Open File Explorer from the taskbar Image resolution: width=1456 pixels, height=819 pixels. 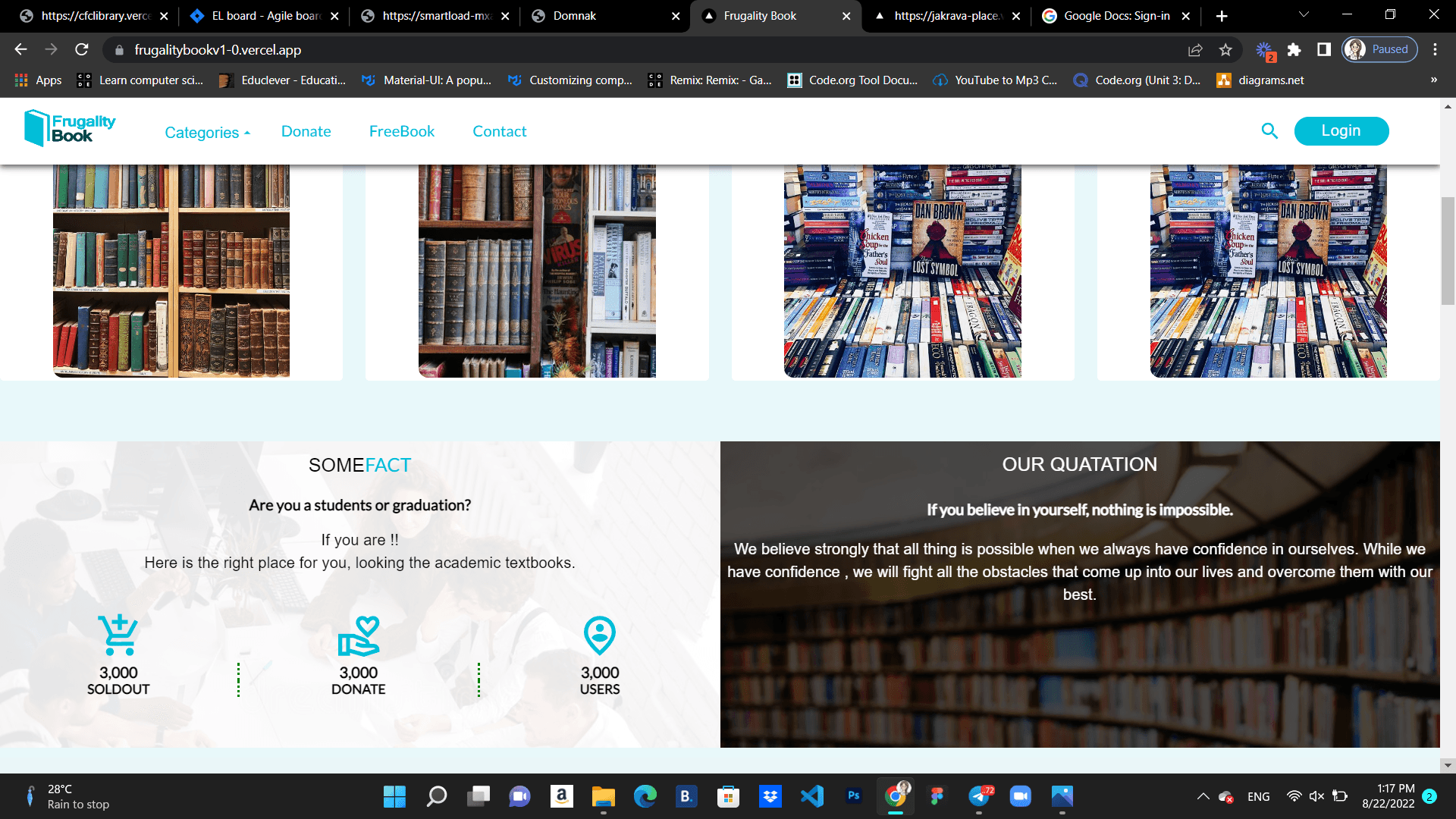(x=604, y=796)
